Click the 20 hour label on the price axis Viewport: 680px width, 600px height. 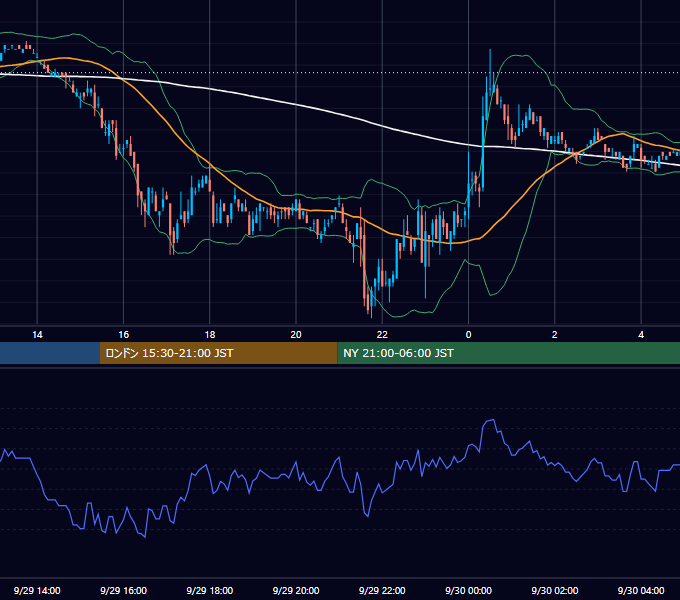296,335
